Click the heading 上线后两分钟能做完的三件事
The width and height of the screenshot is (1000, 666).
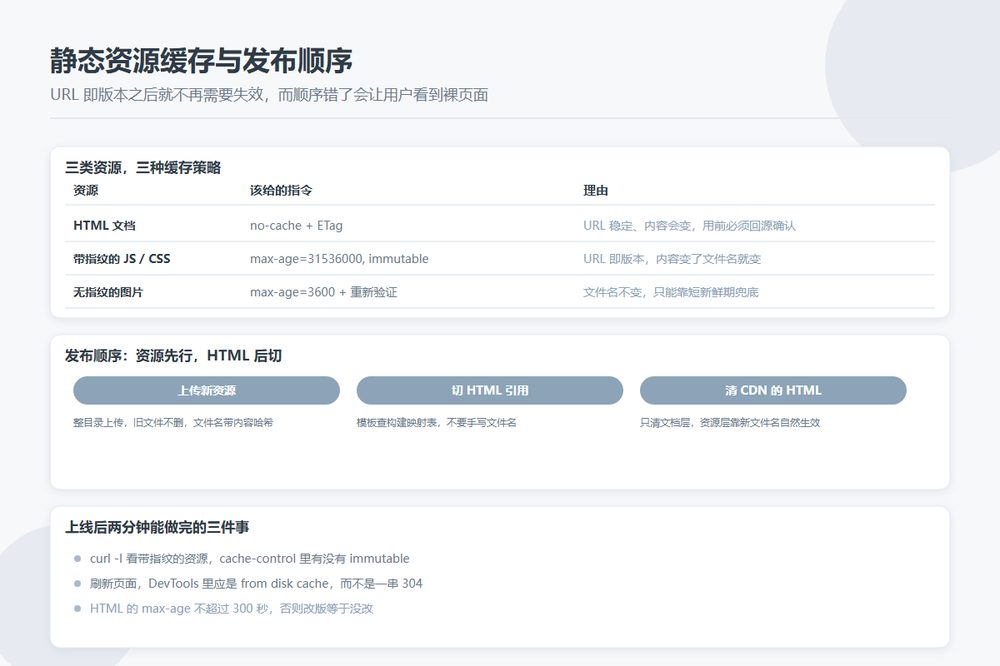pyautogui.click(x=157, y=527)
